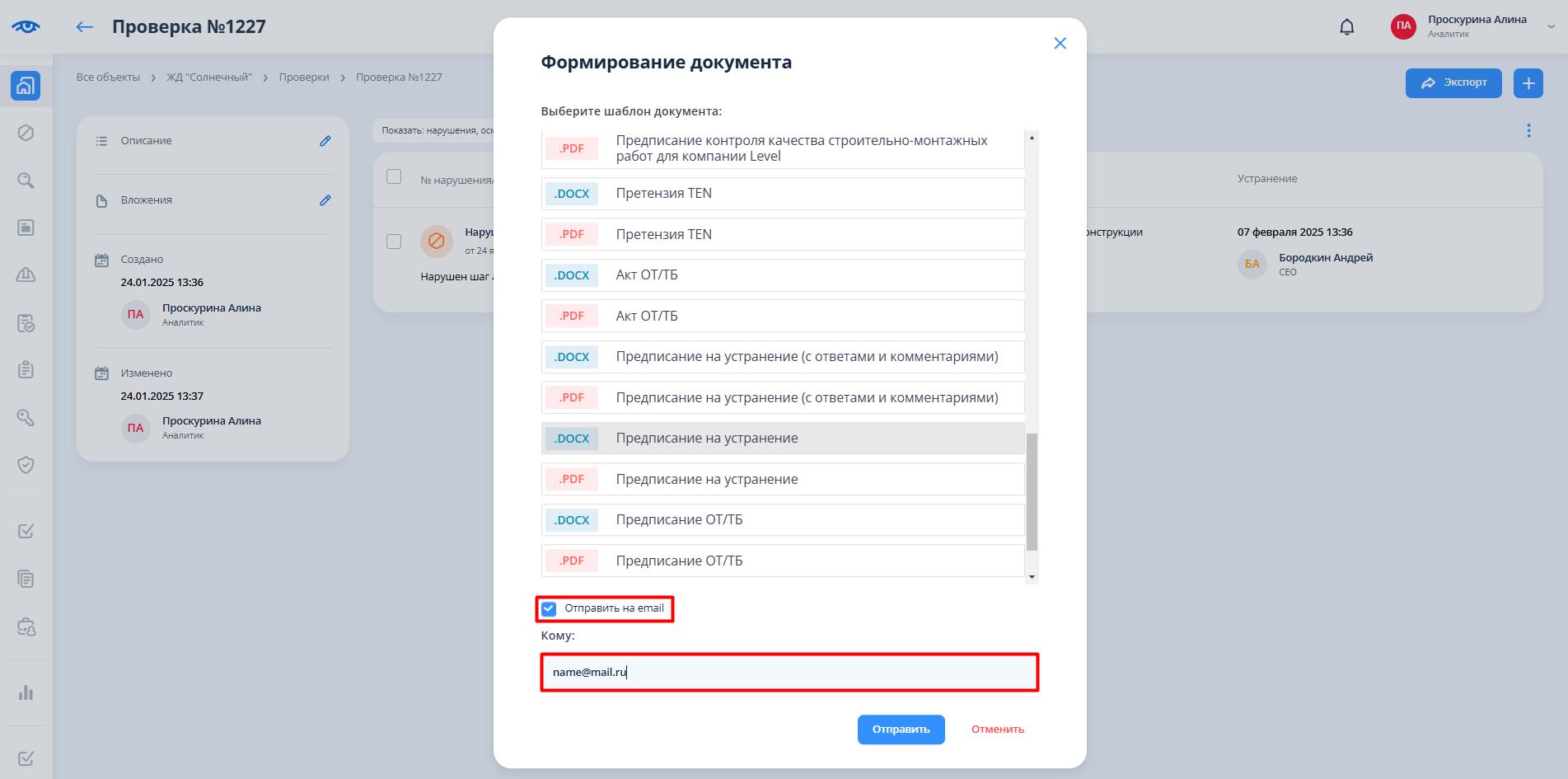This screenshot has width=1568, height=779.
Task: Click the pencil icon next to Вложения
Action: pyautogui.click(x=325, y=200)
